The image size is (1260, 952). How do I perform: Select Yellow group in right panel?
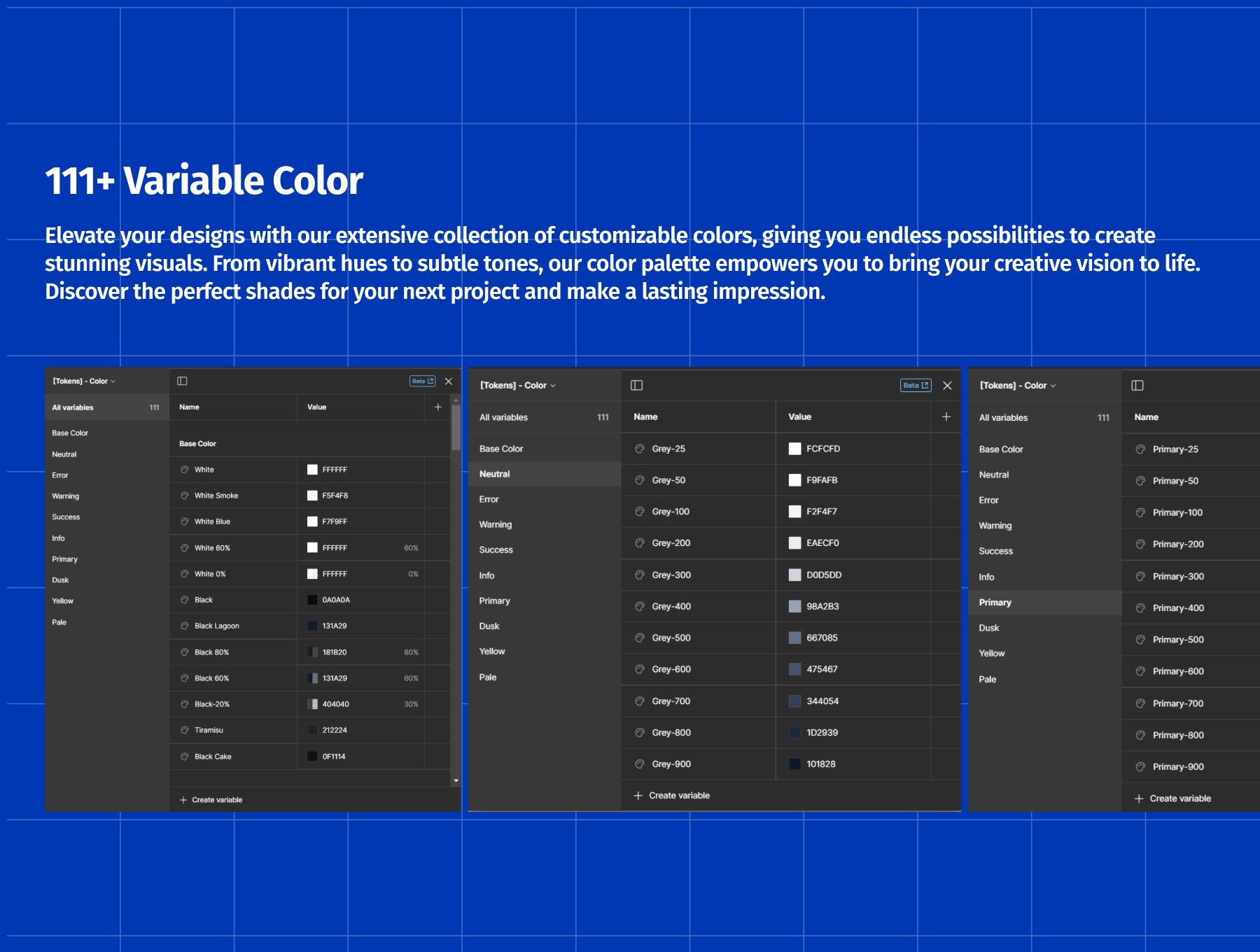click(x=992, y=653)
